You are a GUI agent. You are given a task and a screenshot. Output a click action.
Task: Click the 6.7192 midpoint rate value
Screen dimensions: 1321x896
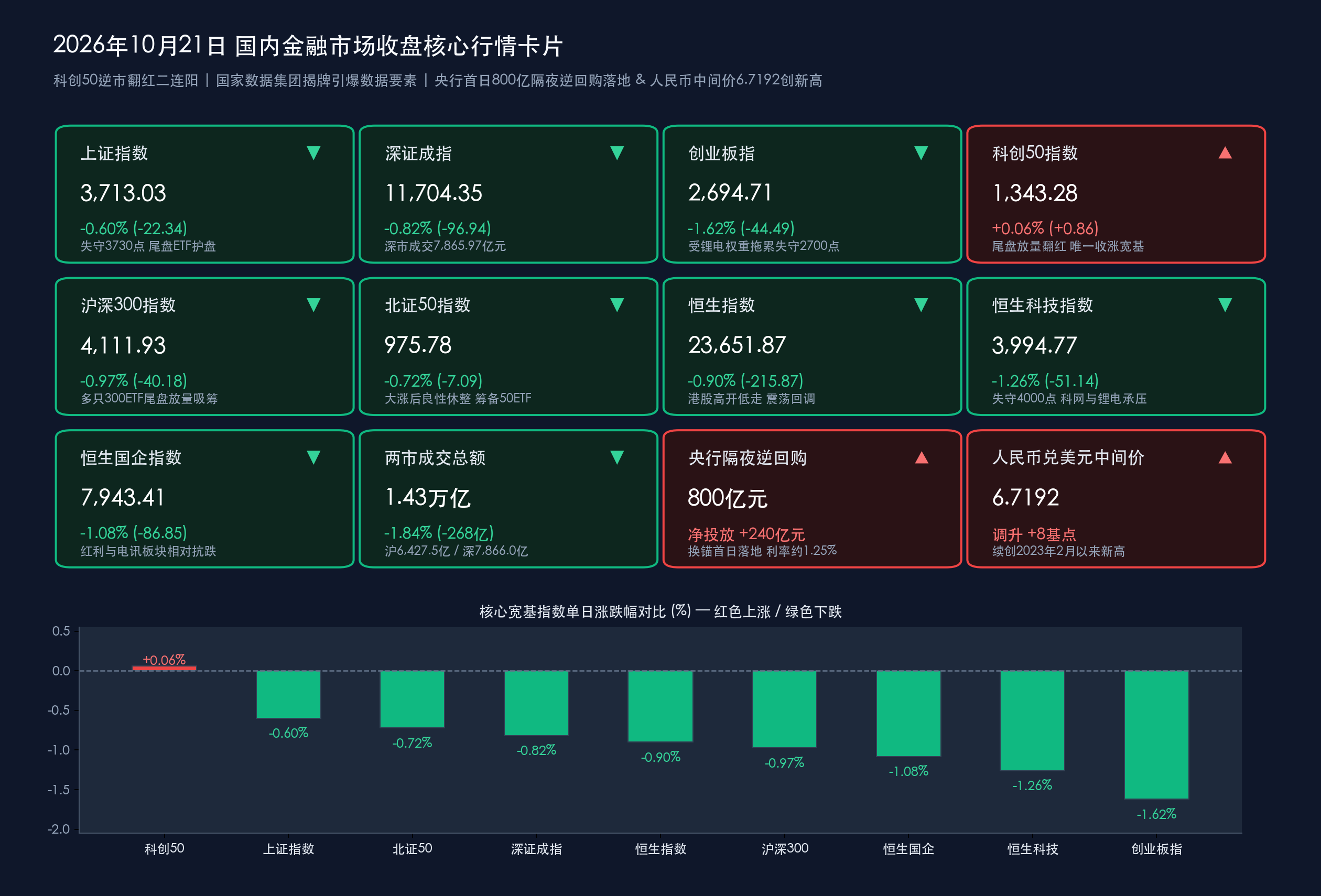[1026, 498]
